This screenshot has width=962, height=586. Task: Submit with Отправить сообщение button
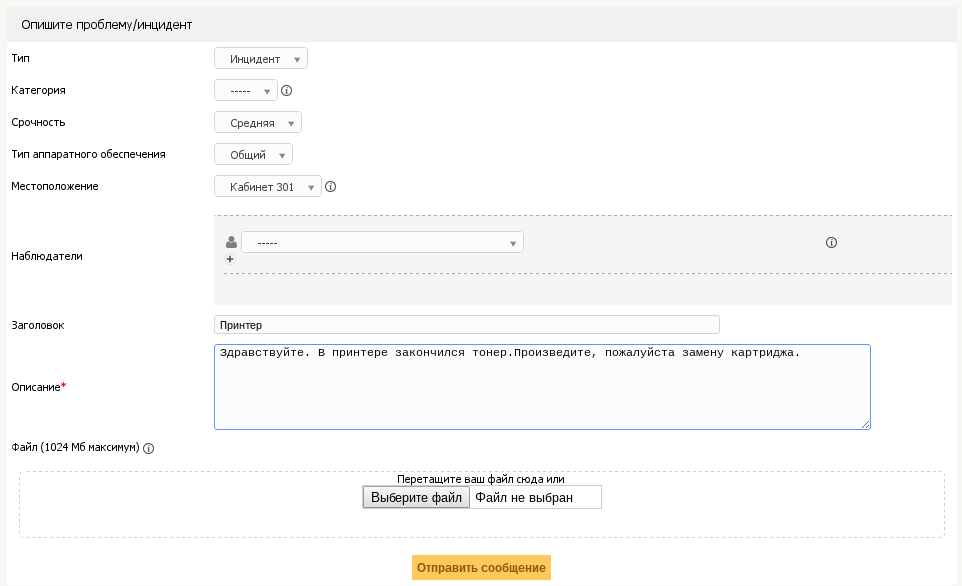[482, 568]
